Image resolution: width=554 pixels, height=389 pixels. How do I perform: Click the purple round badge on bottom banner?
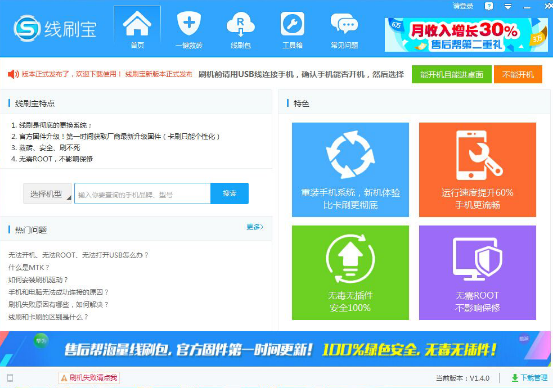click(x=524, y=338)
